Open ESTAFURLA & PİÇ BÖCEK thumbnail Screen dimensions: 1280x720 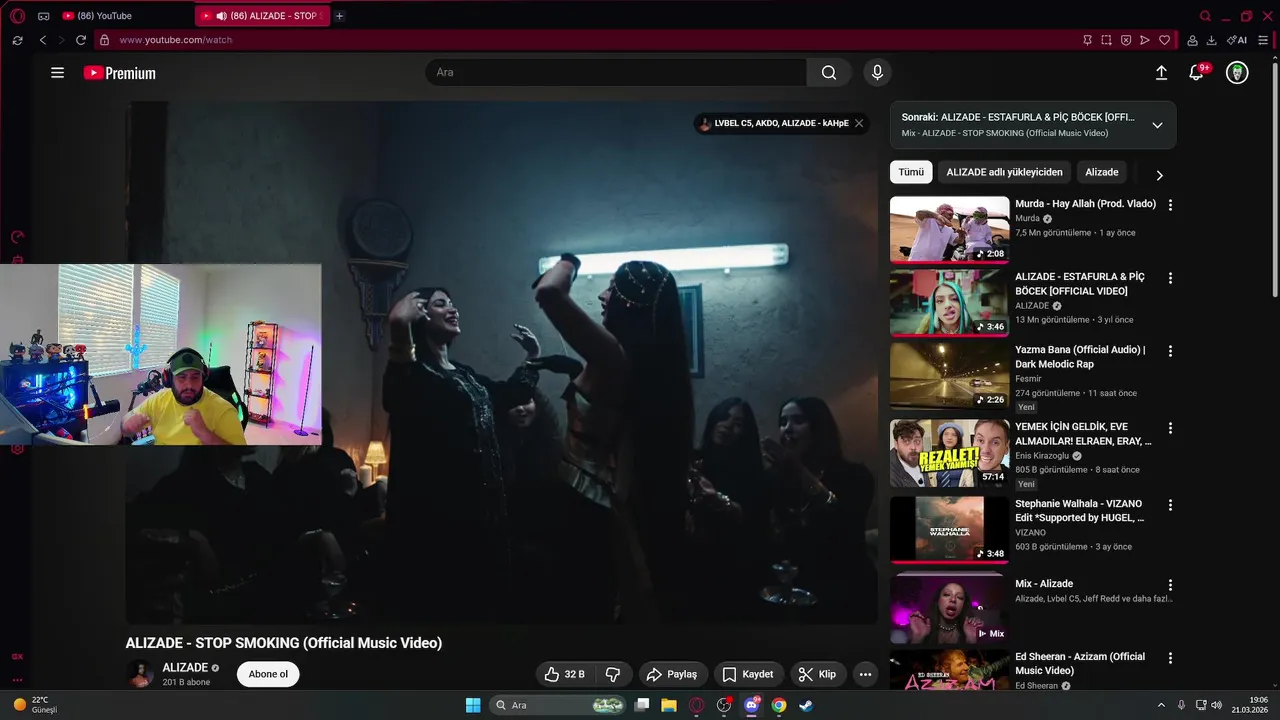pos(949,302)
